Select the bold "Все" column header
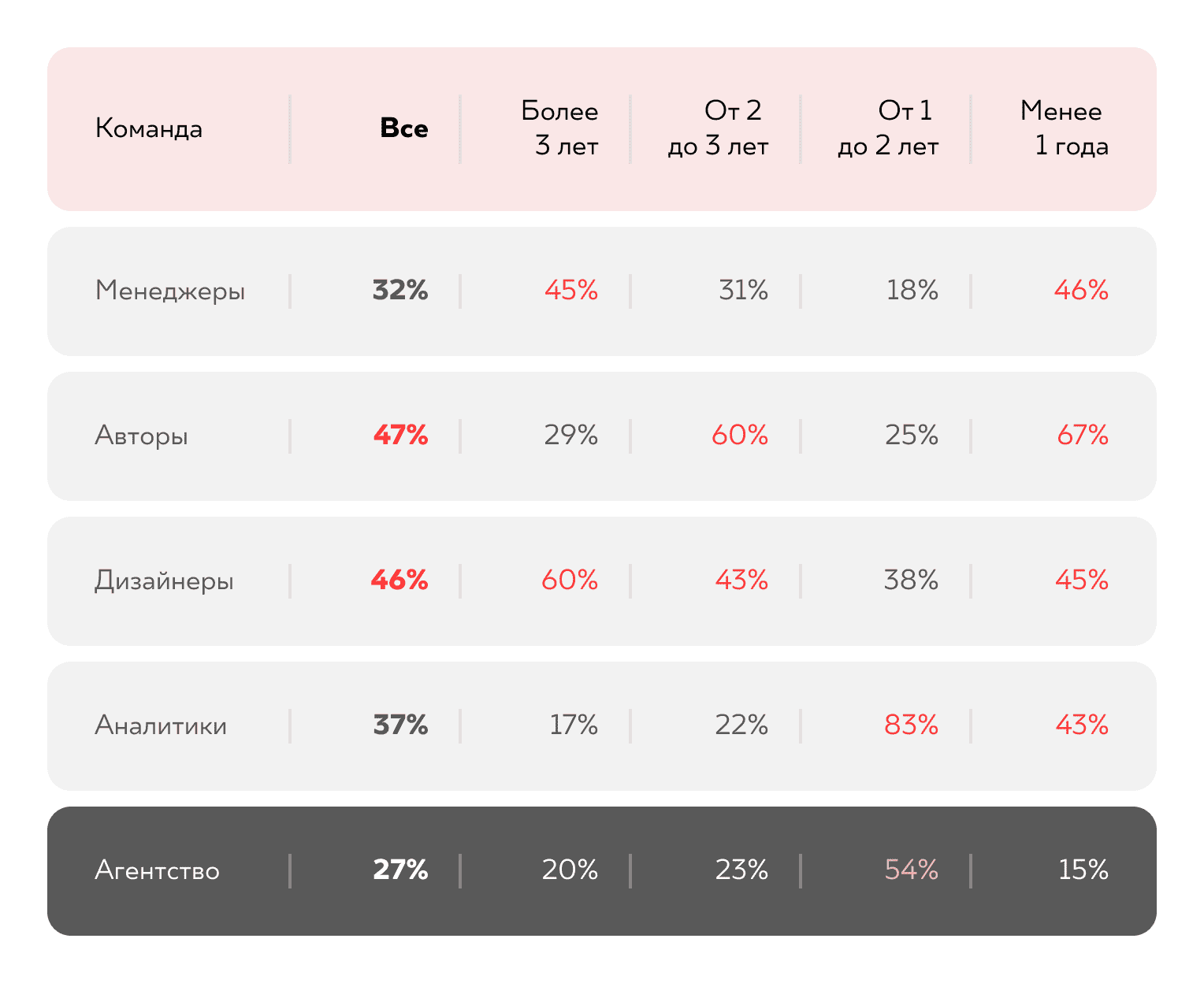1204x983 pixels. [404, 128]
